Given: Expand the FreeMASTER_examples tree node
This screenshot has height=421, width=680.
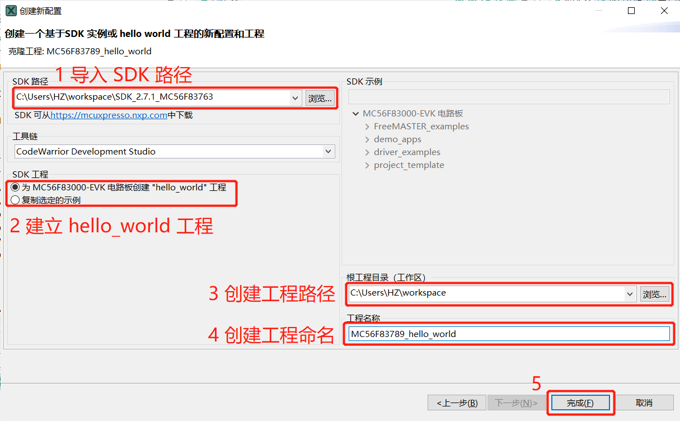Looking at the screenshot, I should 367,127.
